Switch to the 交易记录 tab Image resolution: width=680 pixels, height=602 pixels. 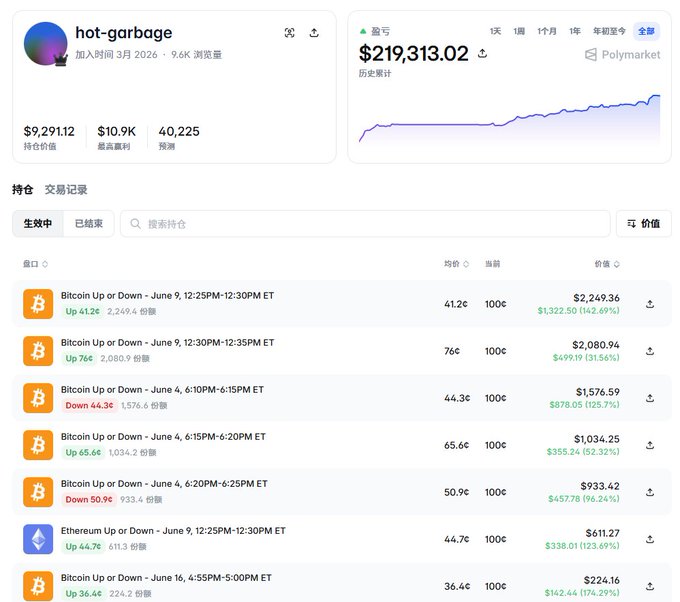[66, 190]
